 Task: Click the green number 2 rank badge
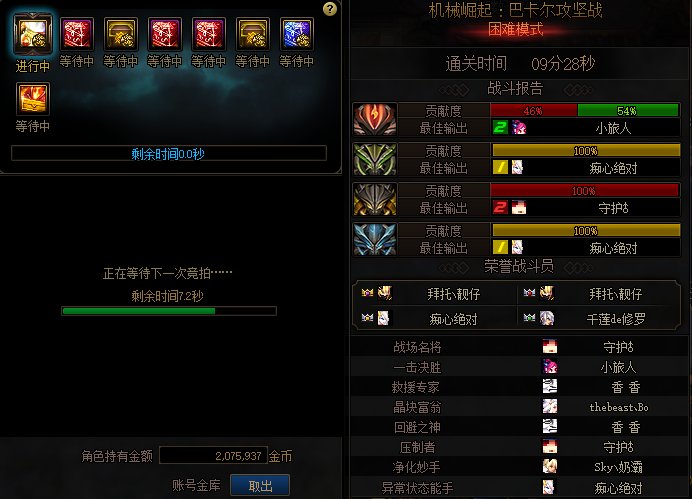click(x=500, y=128)
